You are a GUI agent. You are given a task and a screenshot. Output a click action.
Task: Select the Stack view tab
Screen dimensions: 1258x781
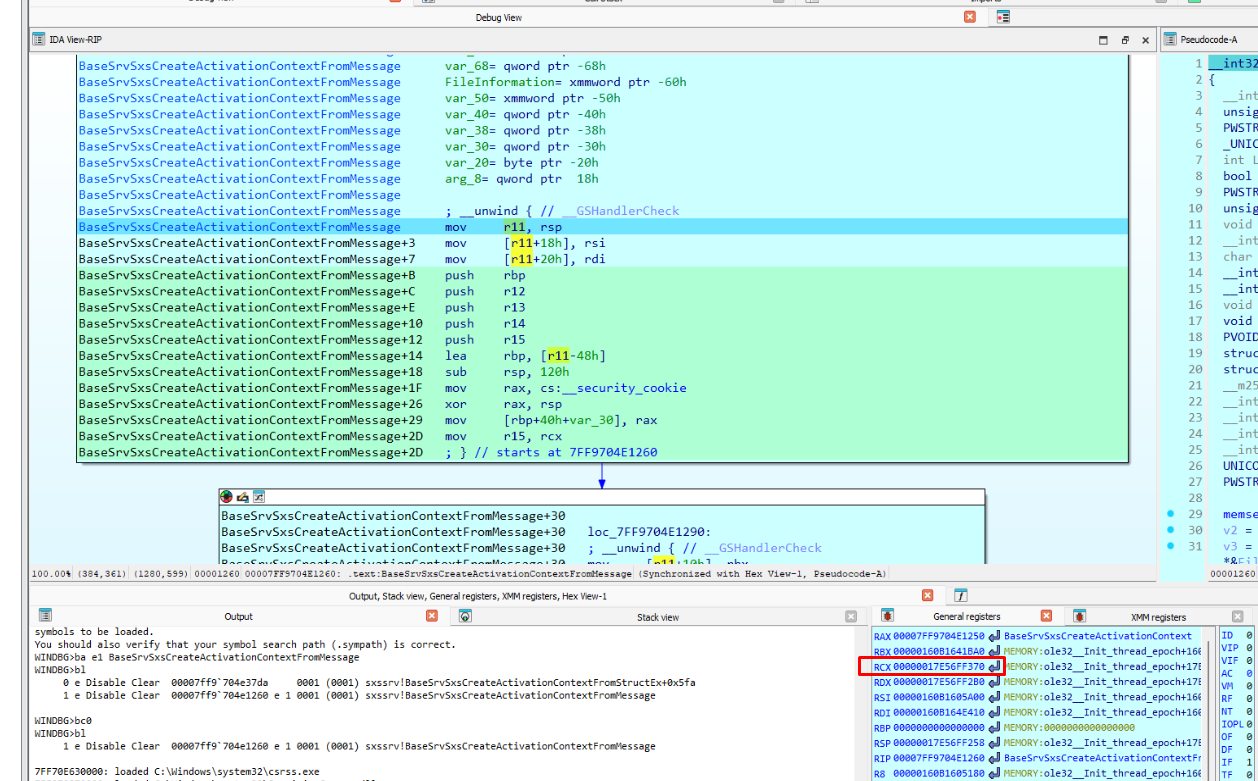pos(657,617)
